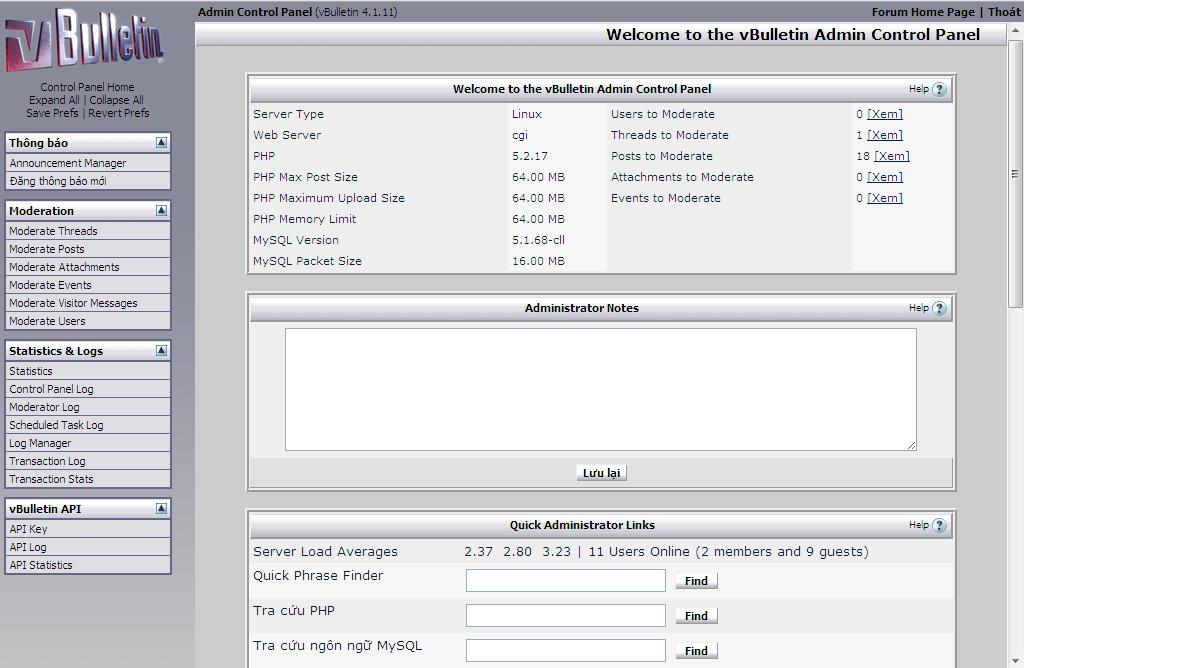Click the Server Load Averages label
1190x668 pixels.
coord(325,552)
